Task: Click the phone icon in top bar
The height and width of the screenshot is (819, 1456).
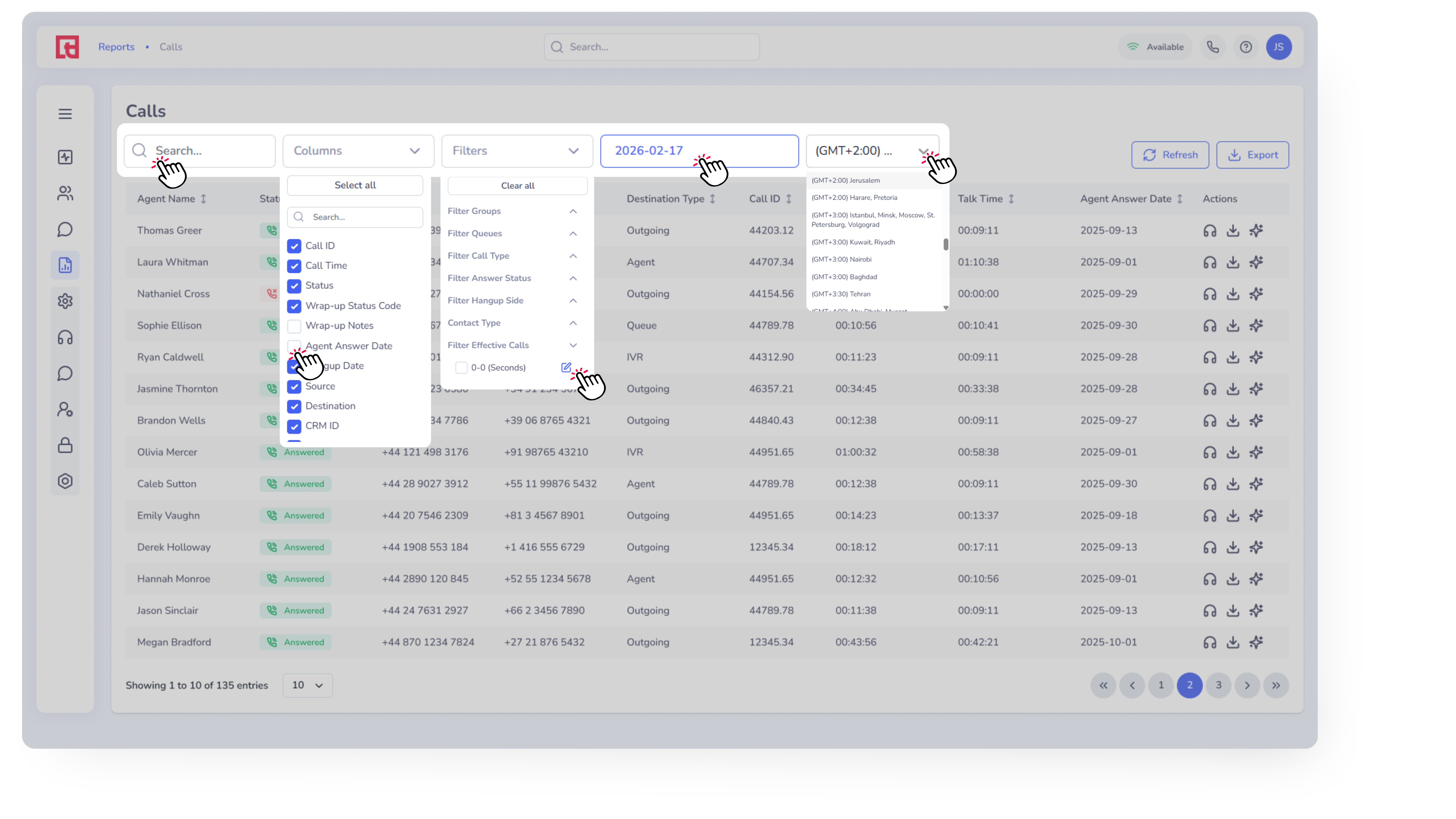Action: (x=1213, y=47)
